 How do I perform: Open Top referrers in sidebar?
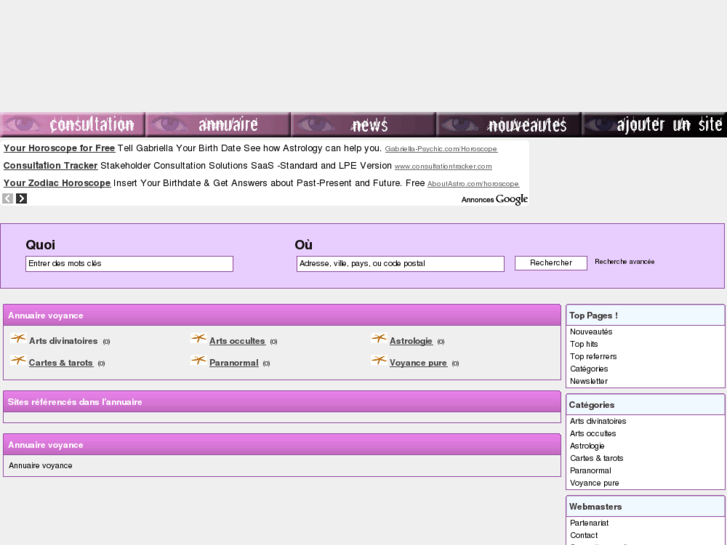[x=593, y=357]
